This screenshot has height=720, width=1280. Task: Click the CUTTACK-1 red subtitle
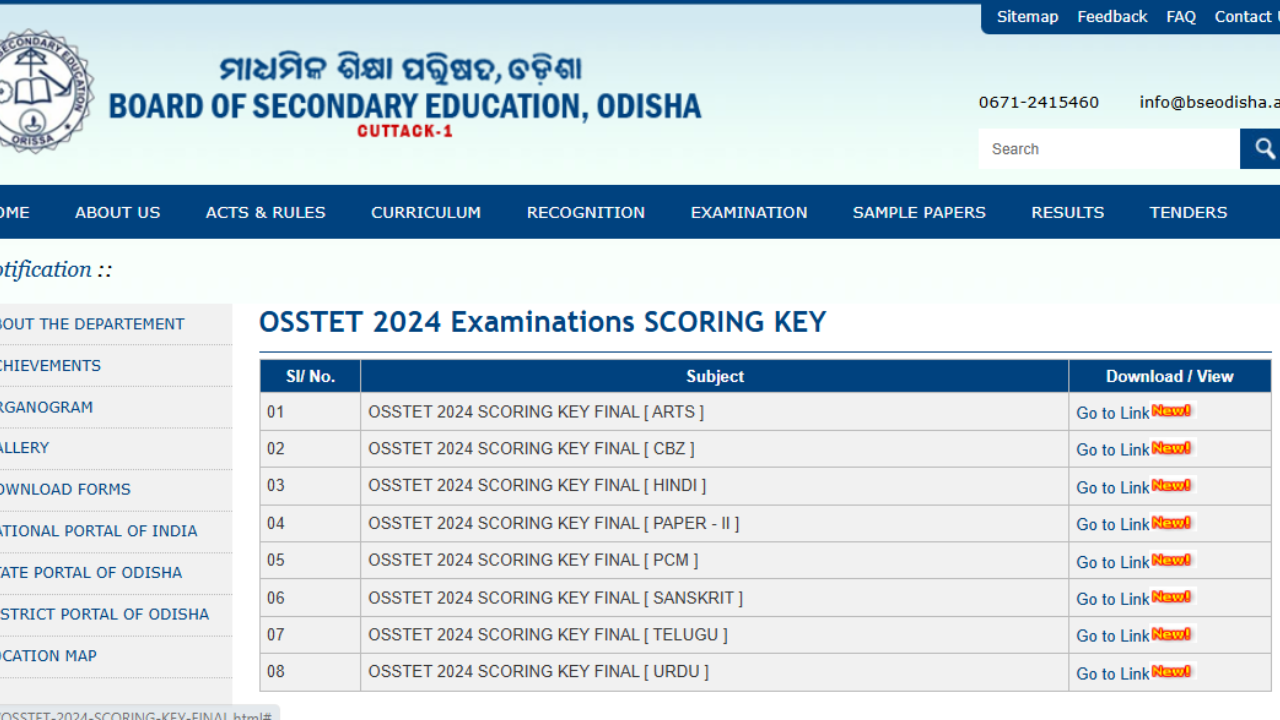pos(405,131)
